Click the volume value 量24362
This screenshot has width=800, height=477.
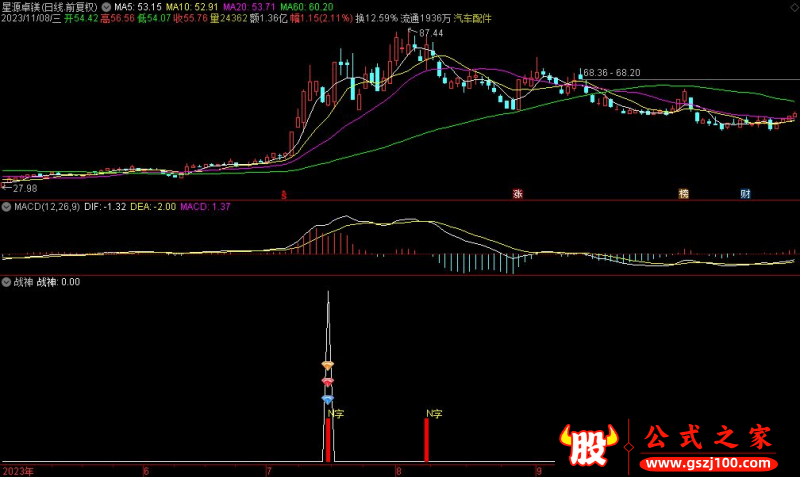point(229,18)
